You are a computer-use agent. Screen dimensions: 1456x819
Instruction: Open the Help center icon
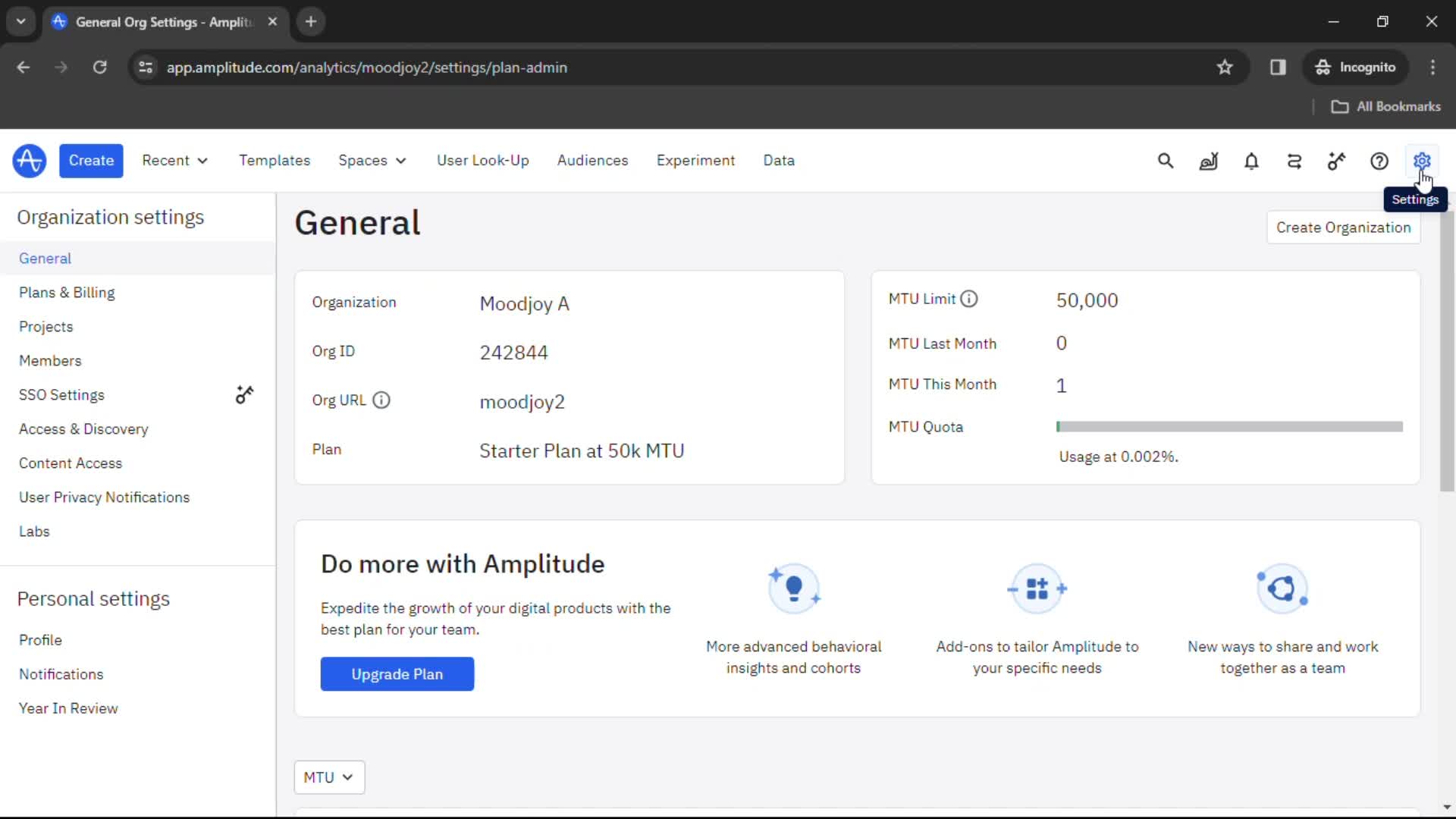(x=1378, y=160)
